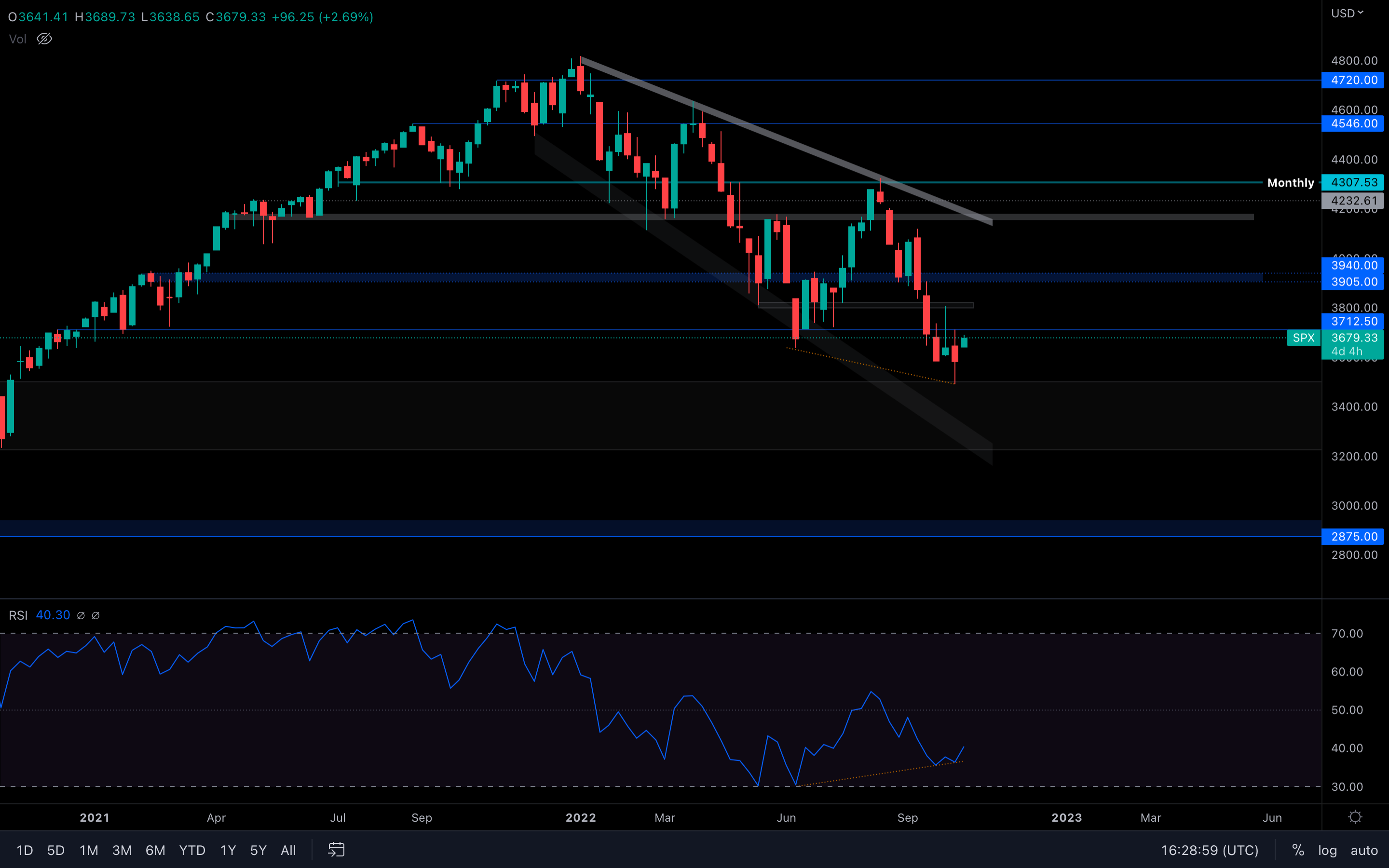This screenshot has height=868, width=1389.
Task: Switch to the 5Y range
Action: [259, 850]
